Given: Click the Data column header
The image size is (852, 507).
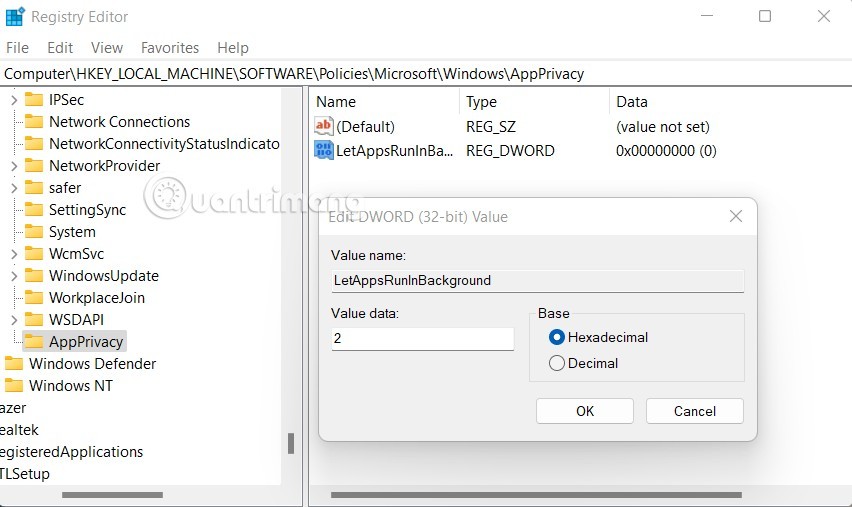Looking at the screenshot, I should point(632,102).
